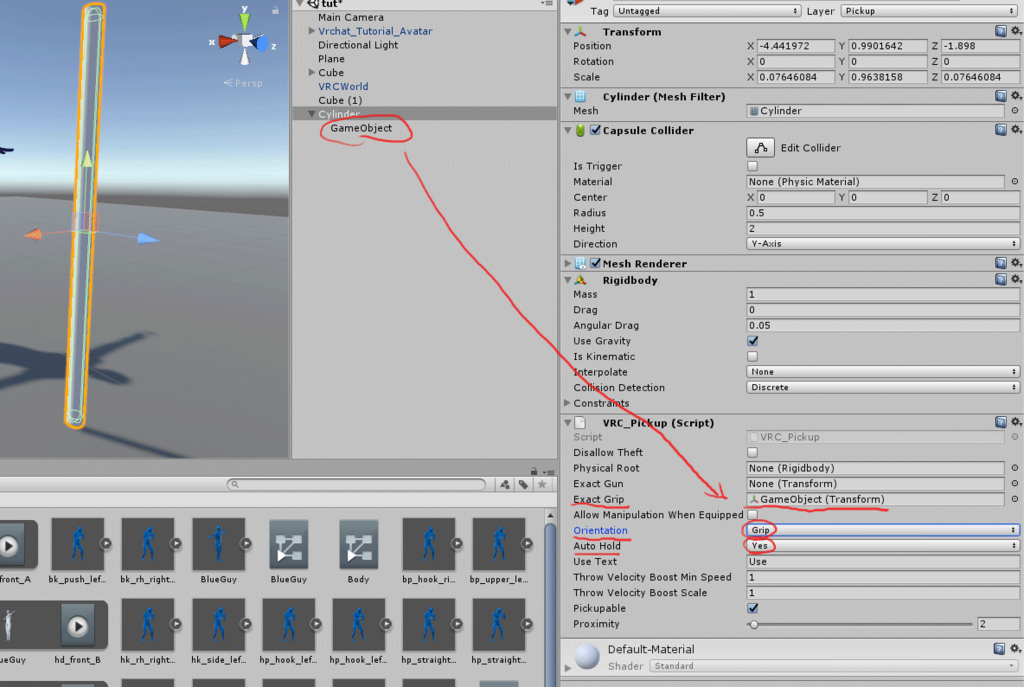Enable the Is Trigger checkbox
The image size is (1024, 687).
point(752,166)
